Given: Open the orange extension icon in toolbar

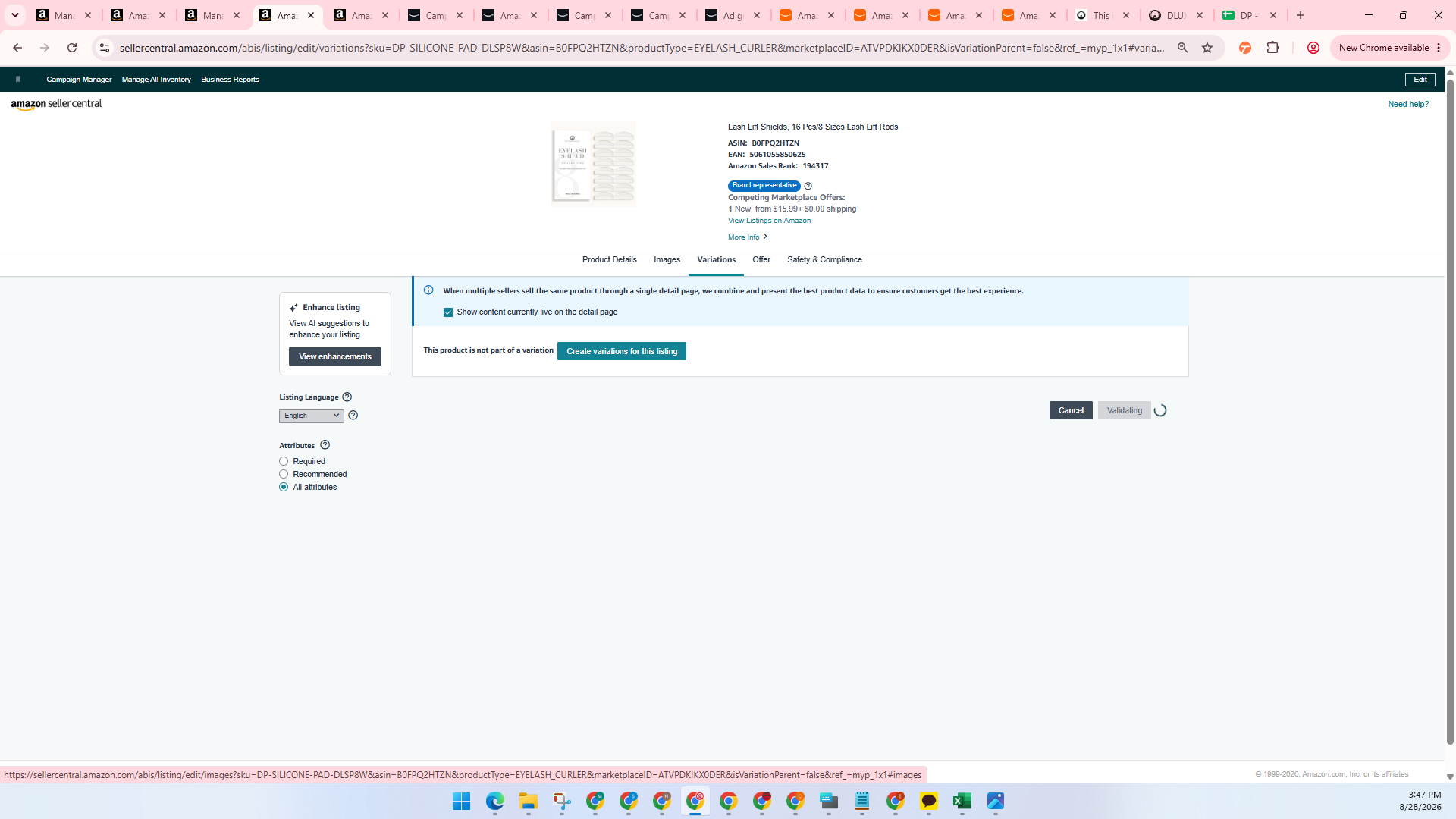Looking at the screenshot, I should [1244, 48].
